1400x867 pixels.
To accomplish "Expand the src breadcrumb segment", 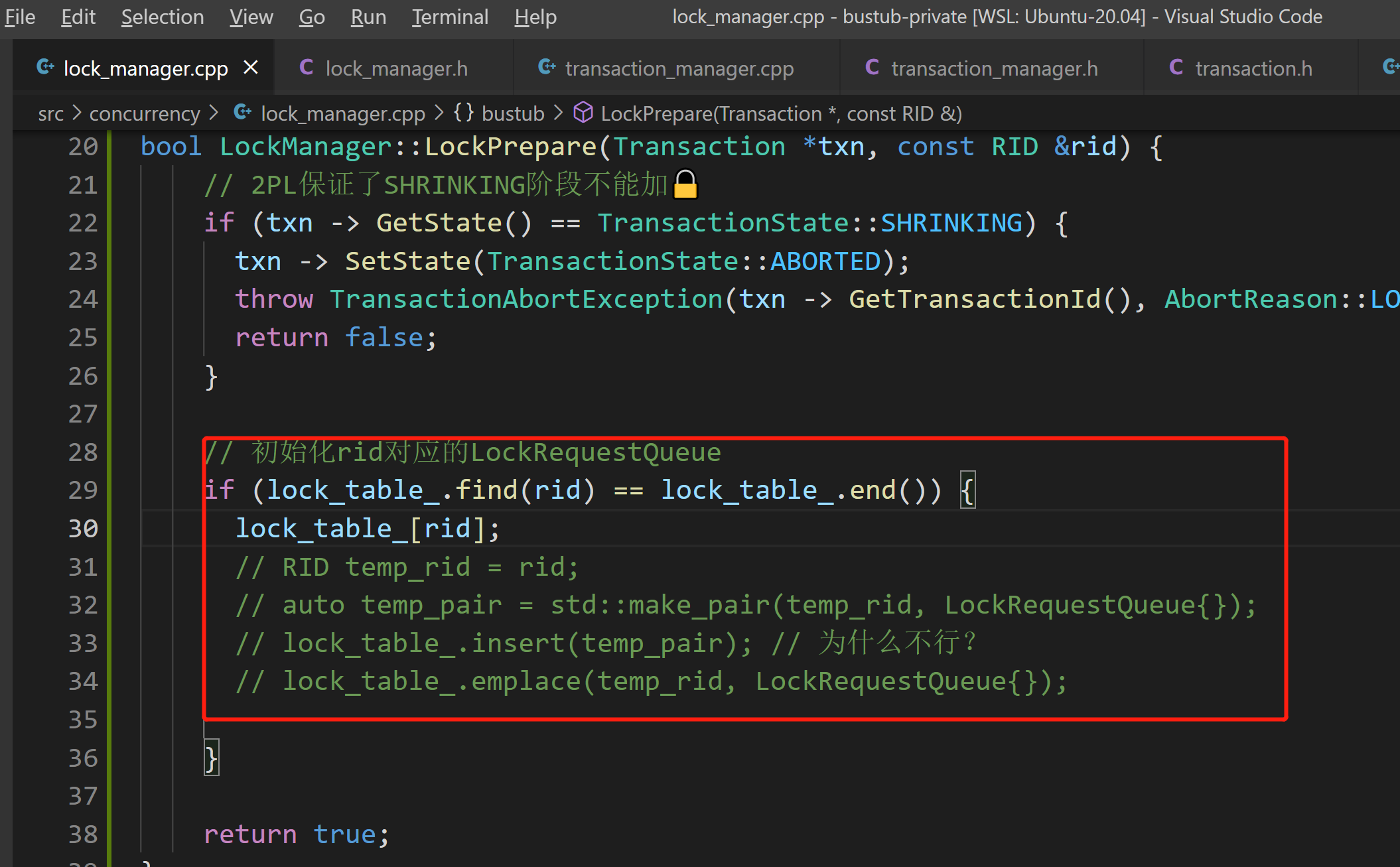I will [x=50, y=114].
